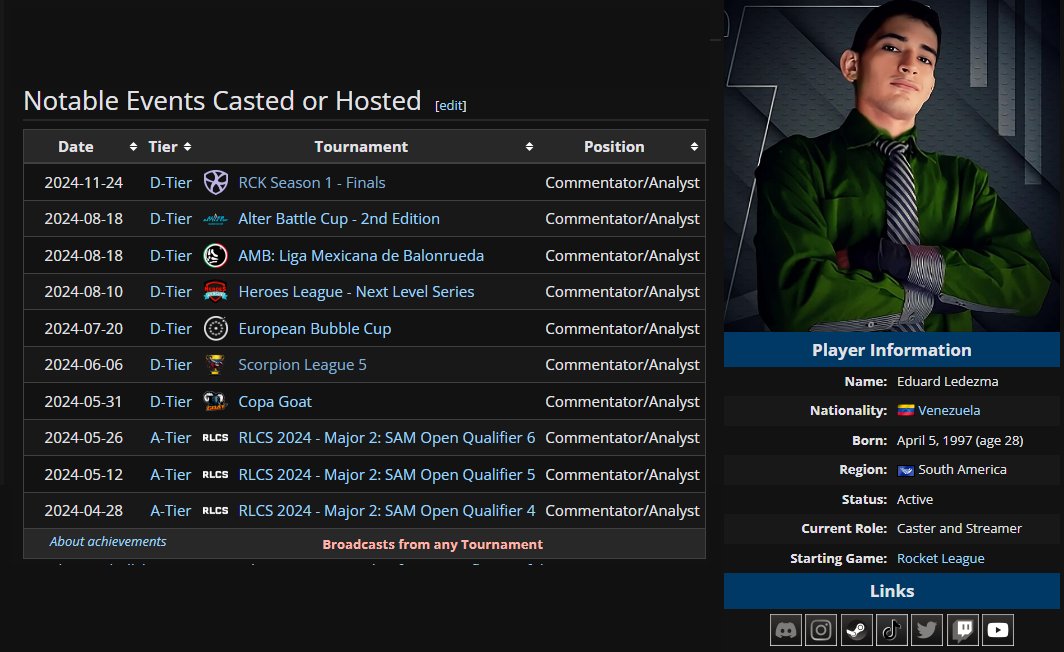The image size is (1064, 652).
Task: Edit the Notable Events Casted section
Action: tap(451, 106)
